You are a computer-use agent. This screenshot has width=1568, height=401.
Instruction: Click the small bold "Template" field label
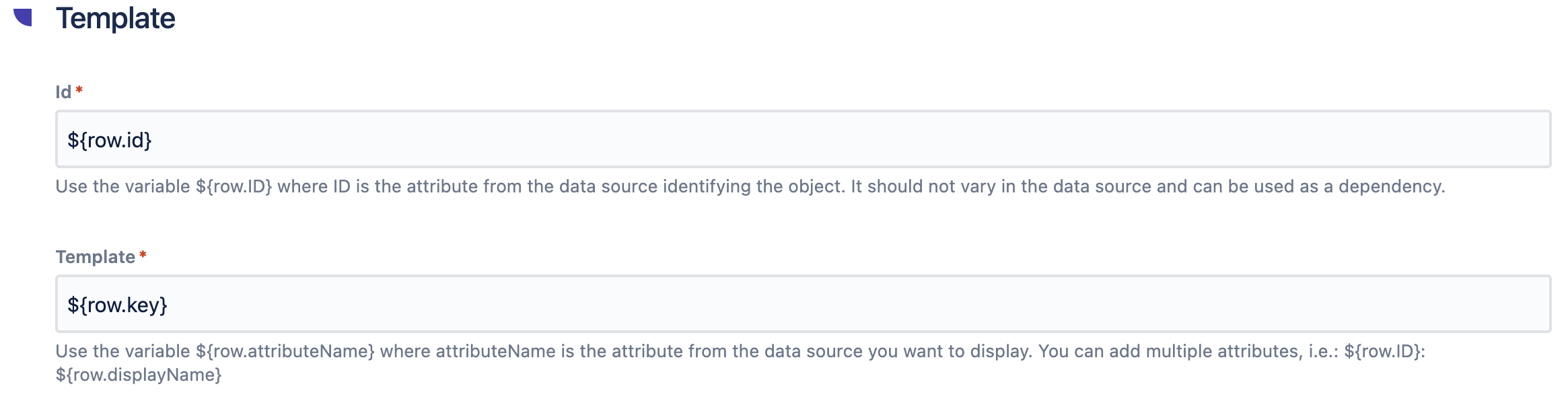tap(95, 257)
